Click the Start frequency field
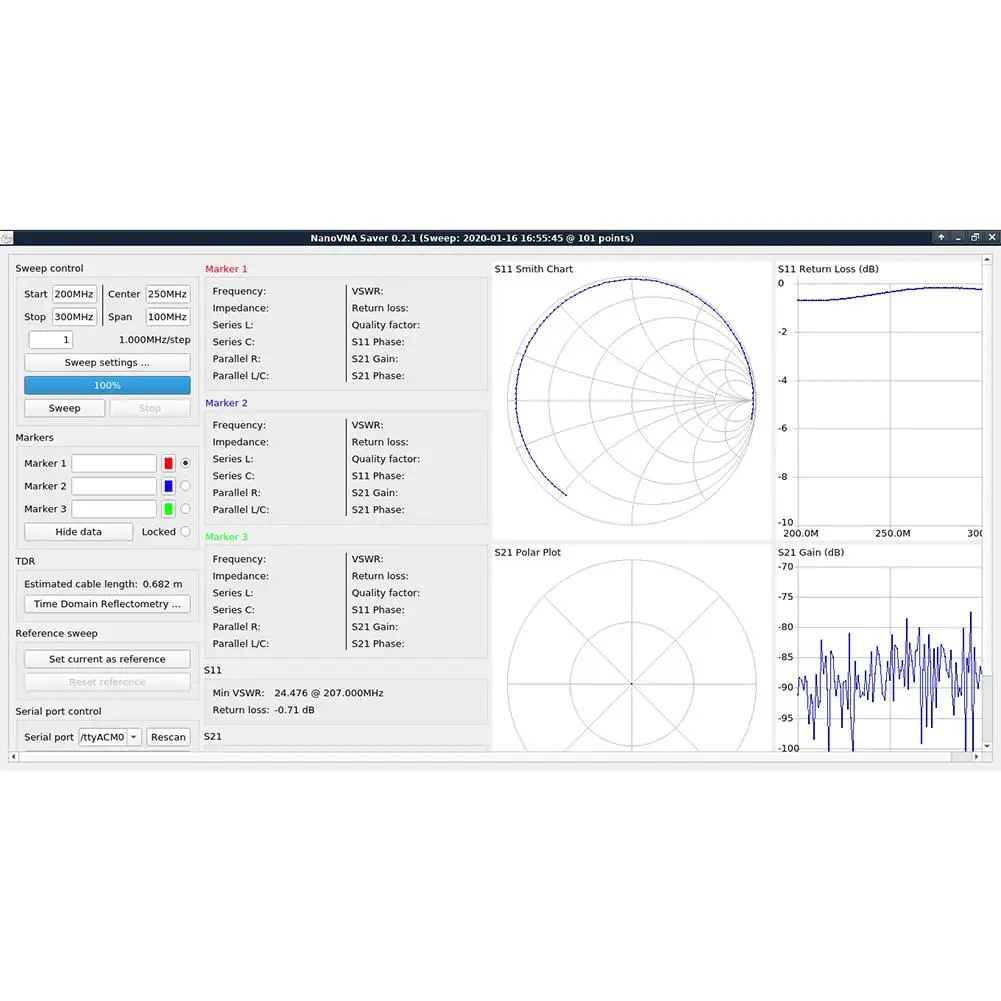The height and width of the screenshot is (1001, 1001). pyautogui.click(x=74, y=294)
